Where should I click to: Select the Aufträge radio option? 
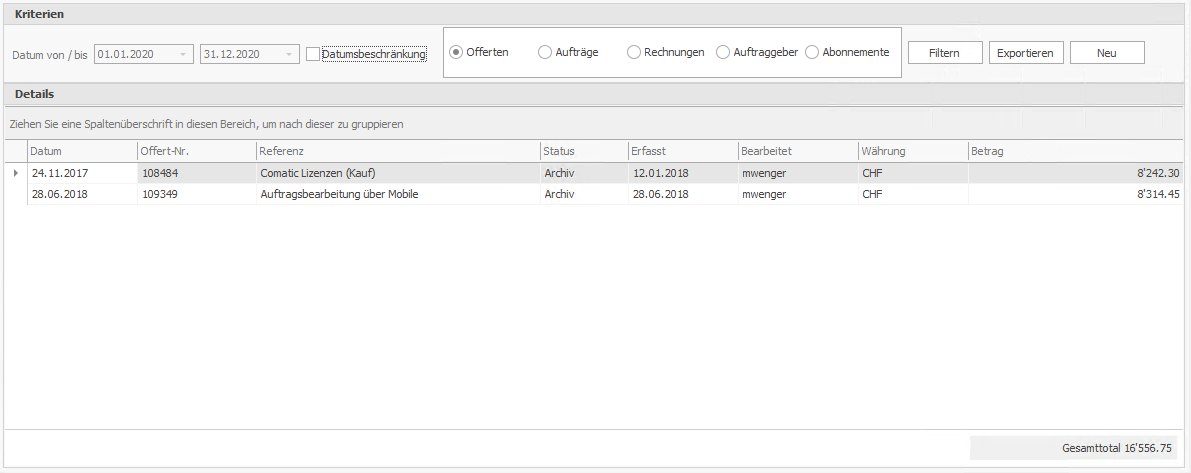[x=545, y=52]
